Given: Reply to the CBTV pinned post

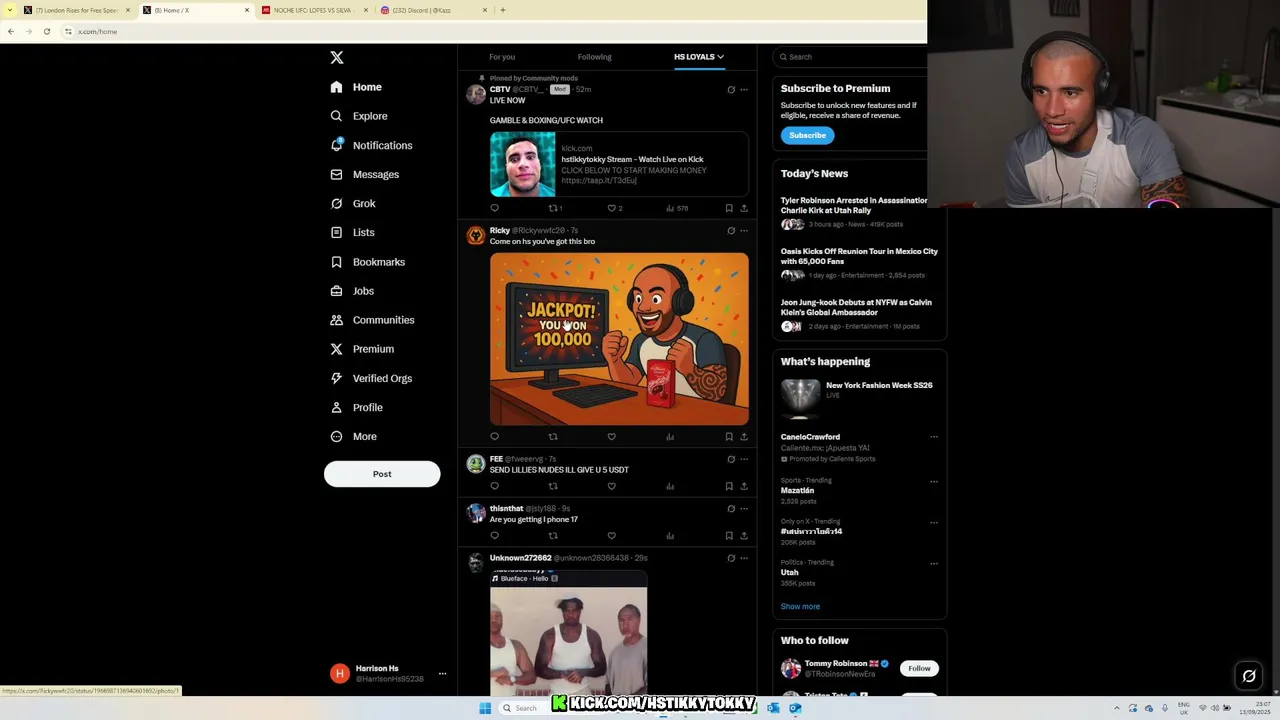Looking at the screenshot, I should pos(494,208).
